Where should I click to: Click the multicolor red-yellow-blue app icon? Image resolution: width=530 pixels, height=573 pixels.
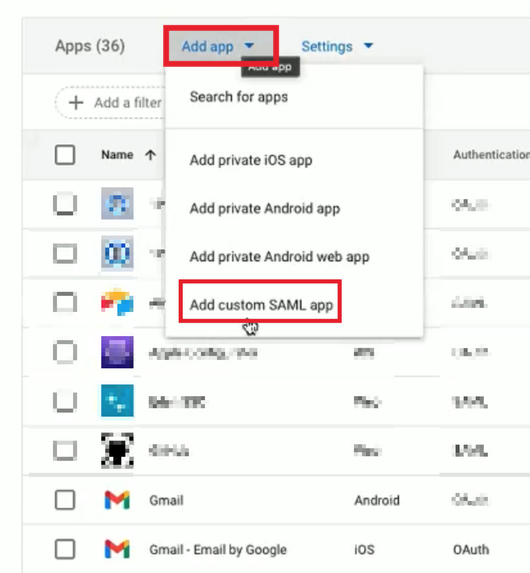tap(117, 302)
